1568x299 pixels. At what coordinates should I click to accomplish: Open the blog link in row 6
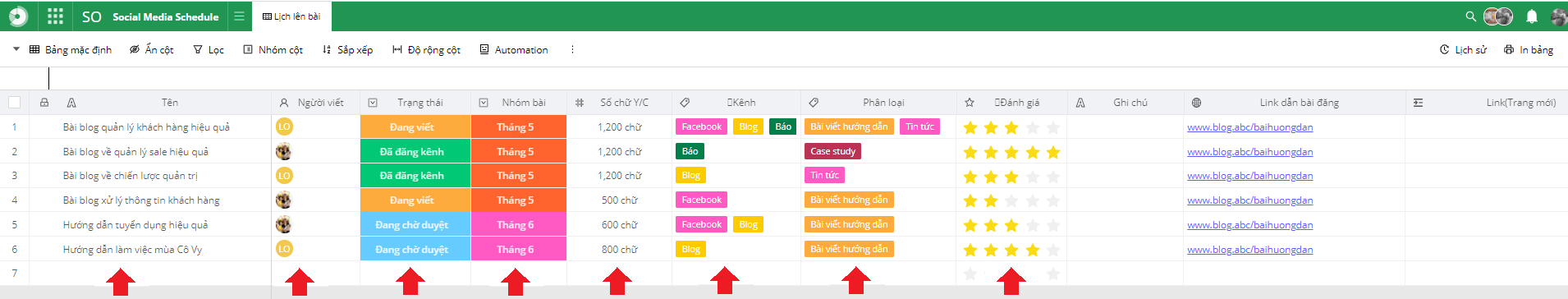[1249, 250]
